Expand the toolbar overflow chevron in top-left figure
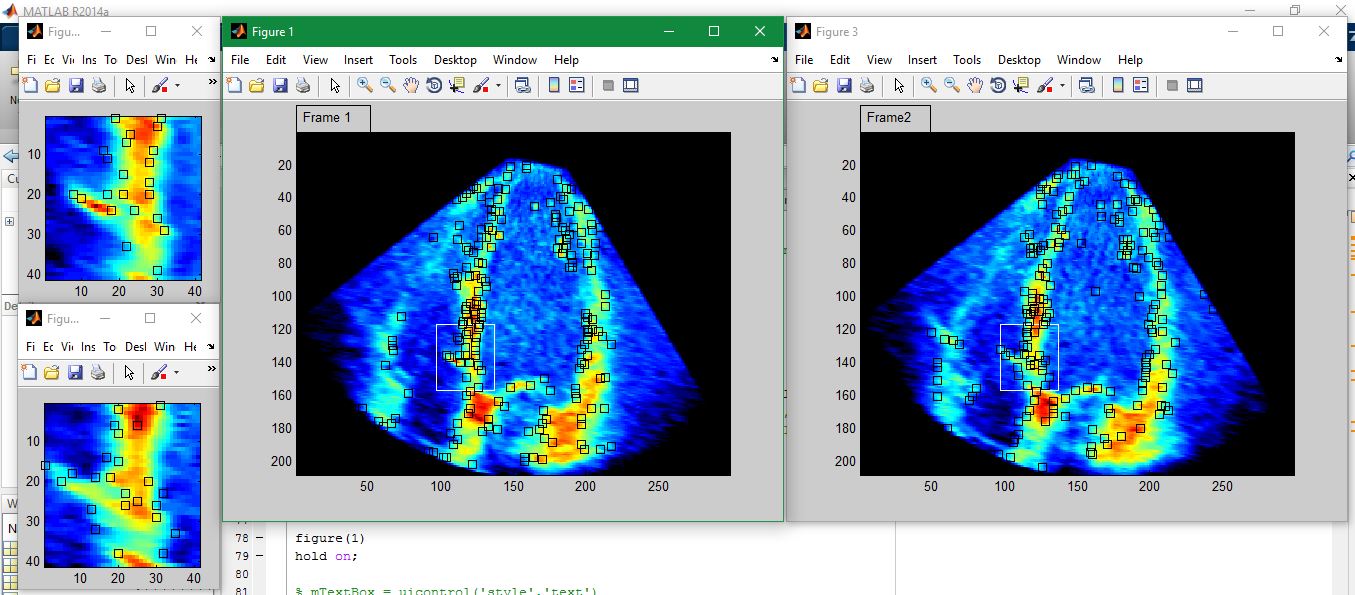 coord(212,83)
